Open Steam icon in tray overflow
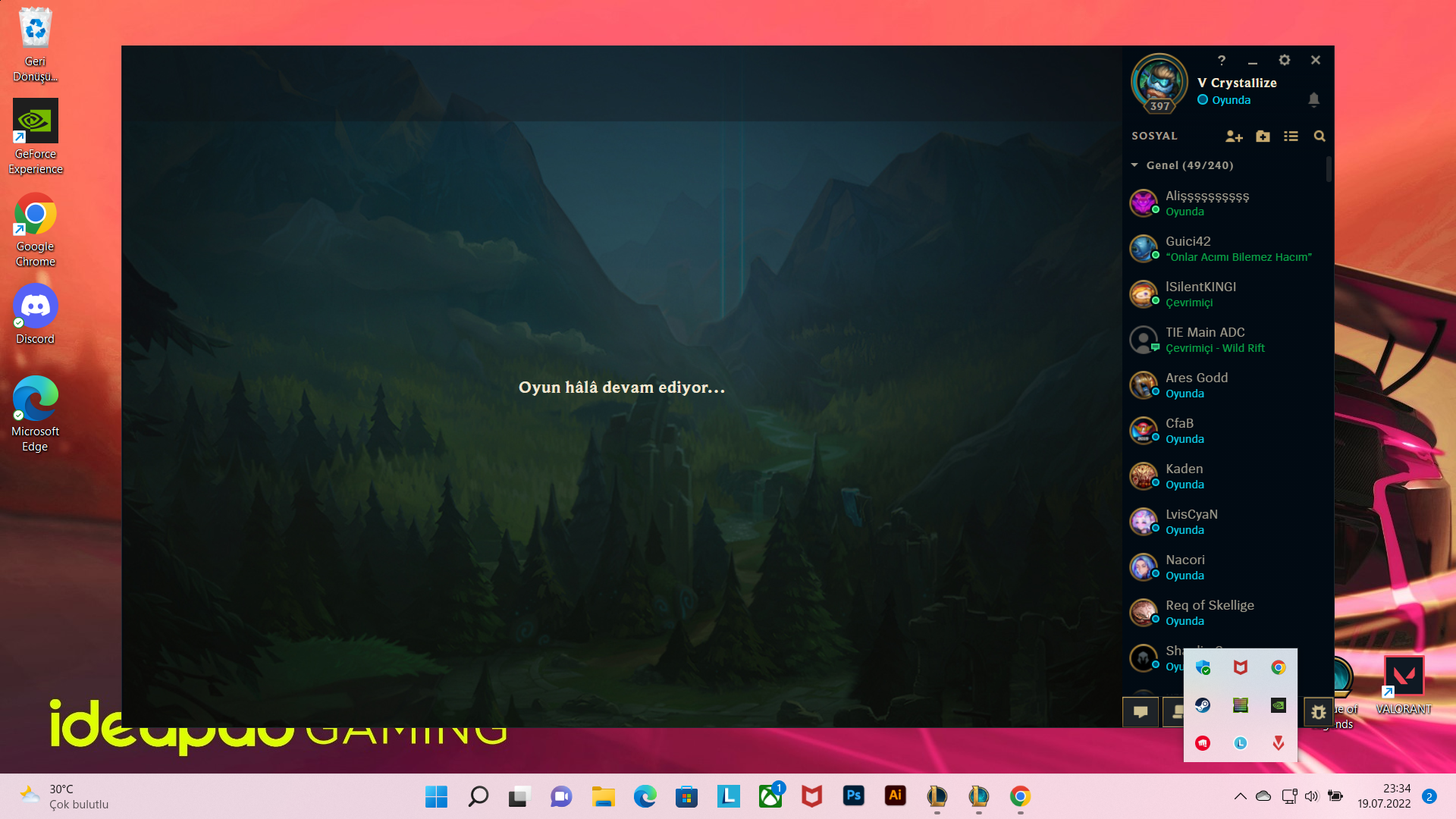The width and height of the screenshot is (1456, 819). tap(1203, 705)
